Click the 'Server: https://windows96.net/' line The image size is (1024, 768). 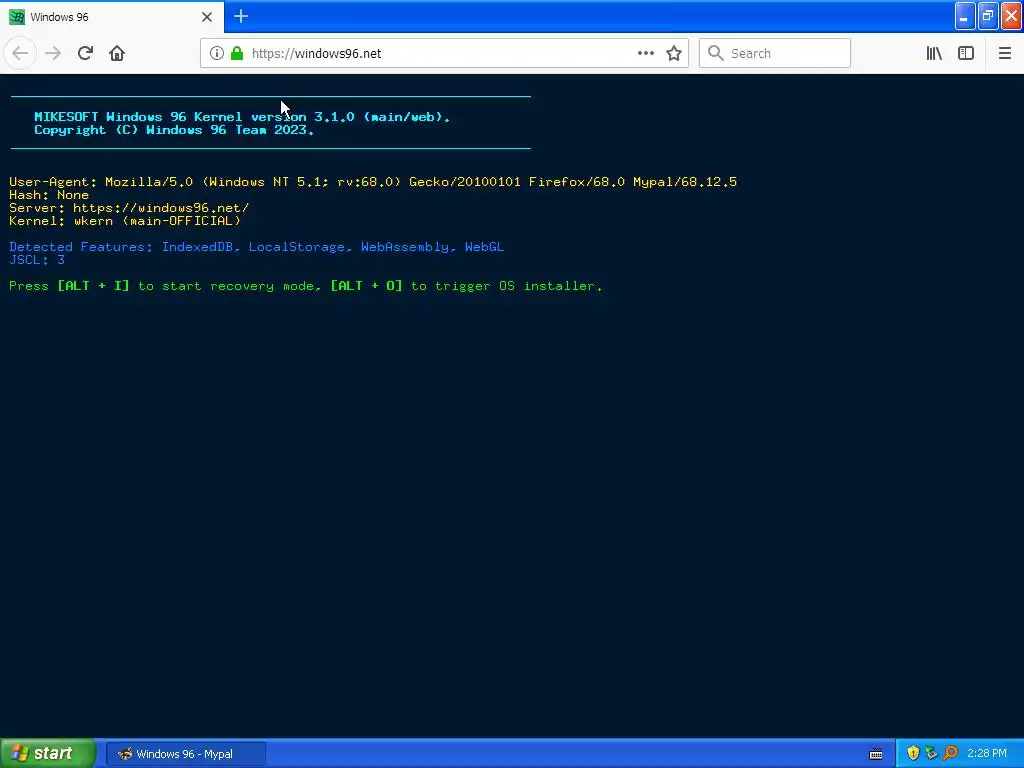coord(129,208)
